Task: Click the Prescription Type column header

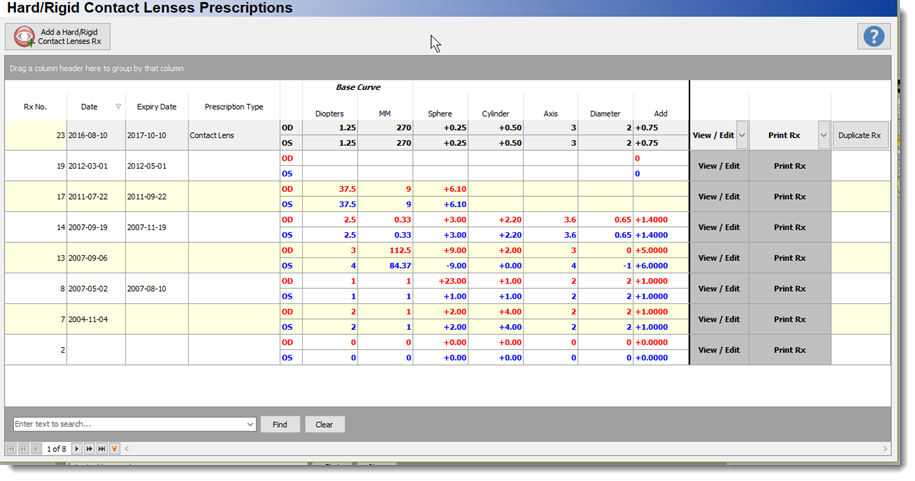Action: point(234,107)
